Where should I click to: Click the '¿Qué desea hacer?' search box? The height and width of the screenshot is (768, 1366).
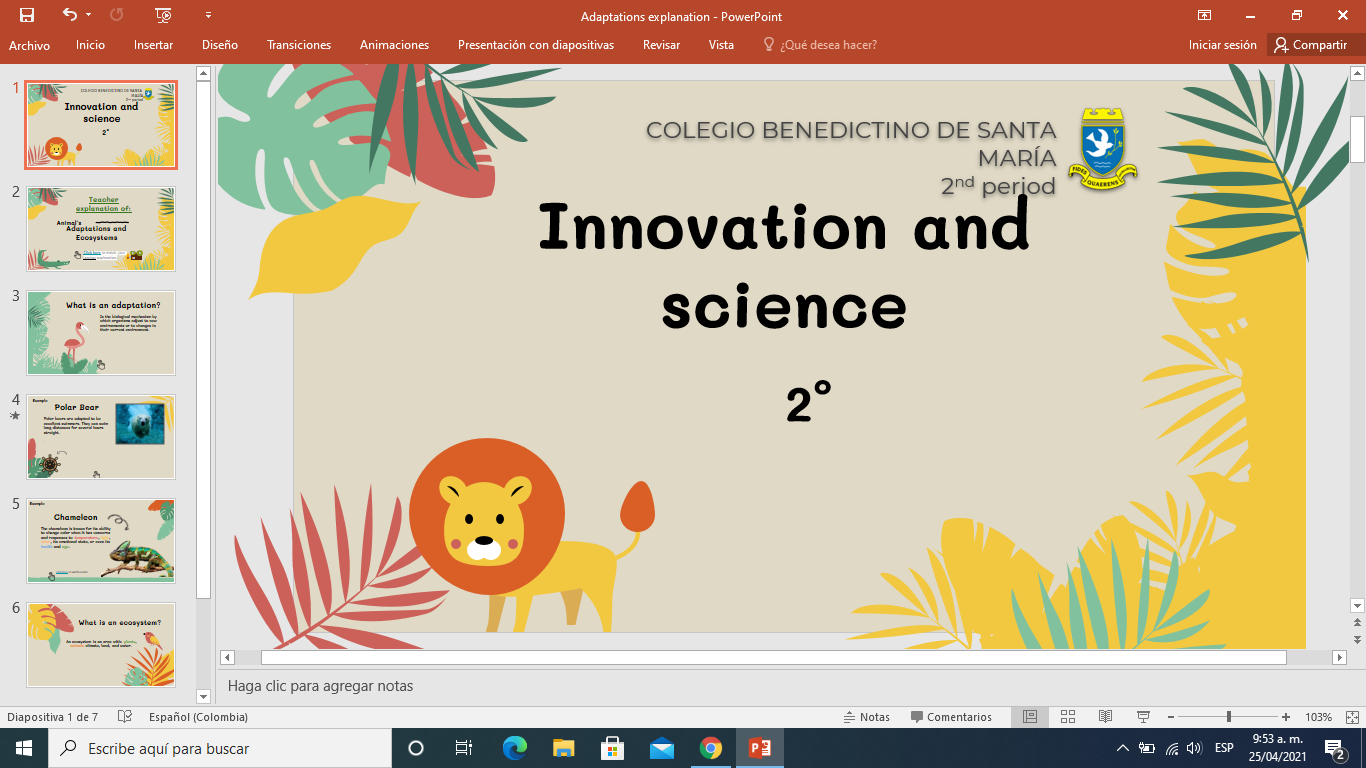(x=820, y=45)
